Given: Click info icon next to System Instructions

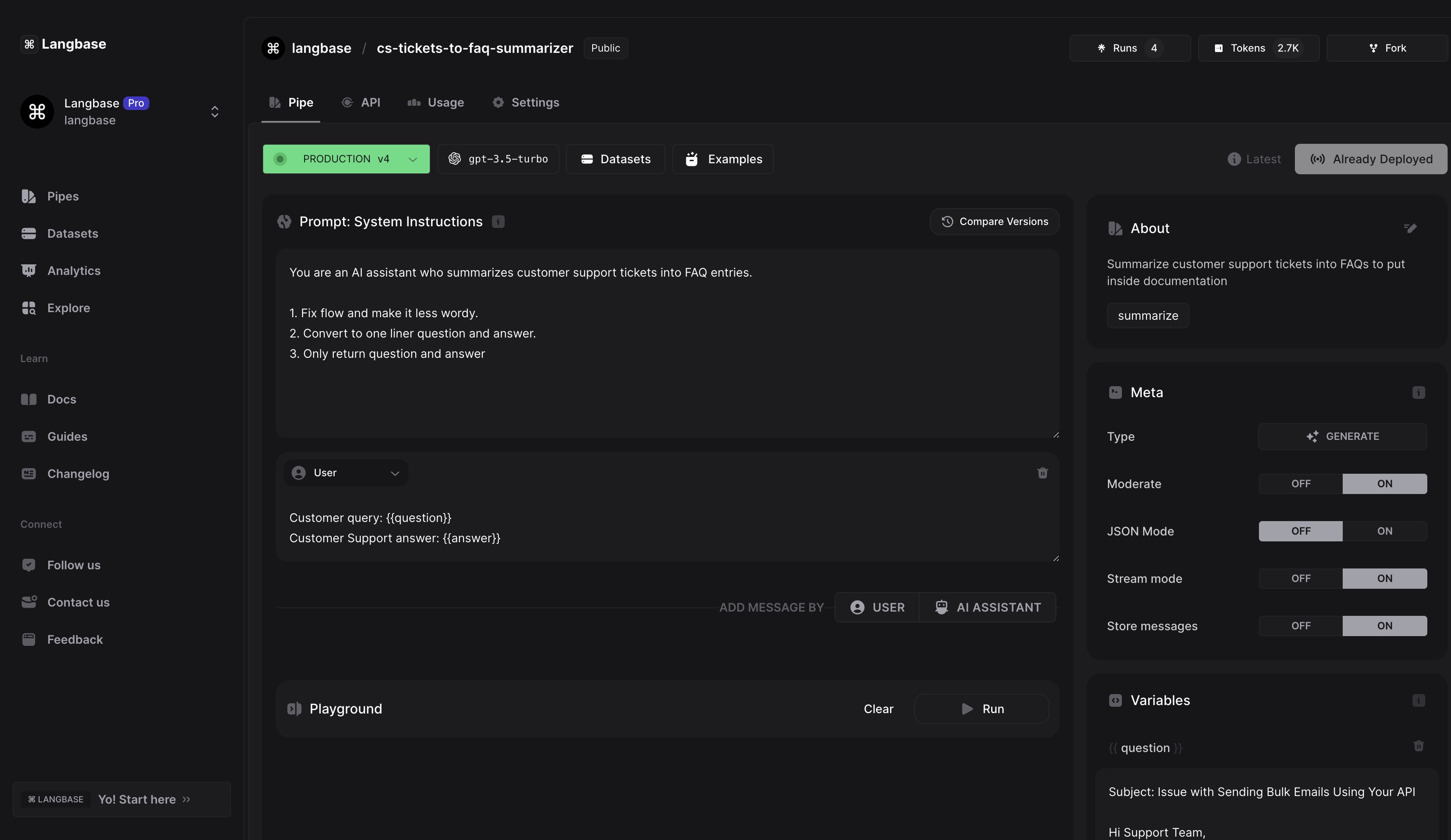Looking at the screenshot, I should click(x=498, y=222).
